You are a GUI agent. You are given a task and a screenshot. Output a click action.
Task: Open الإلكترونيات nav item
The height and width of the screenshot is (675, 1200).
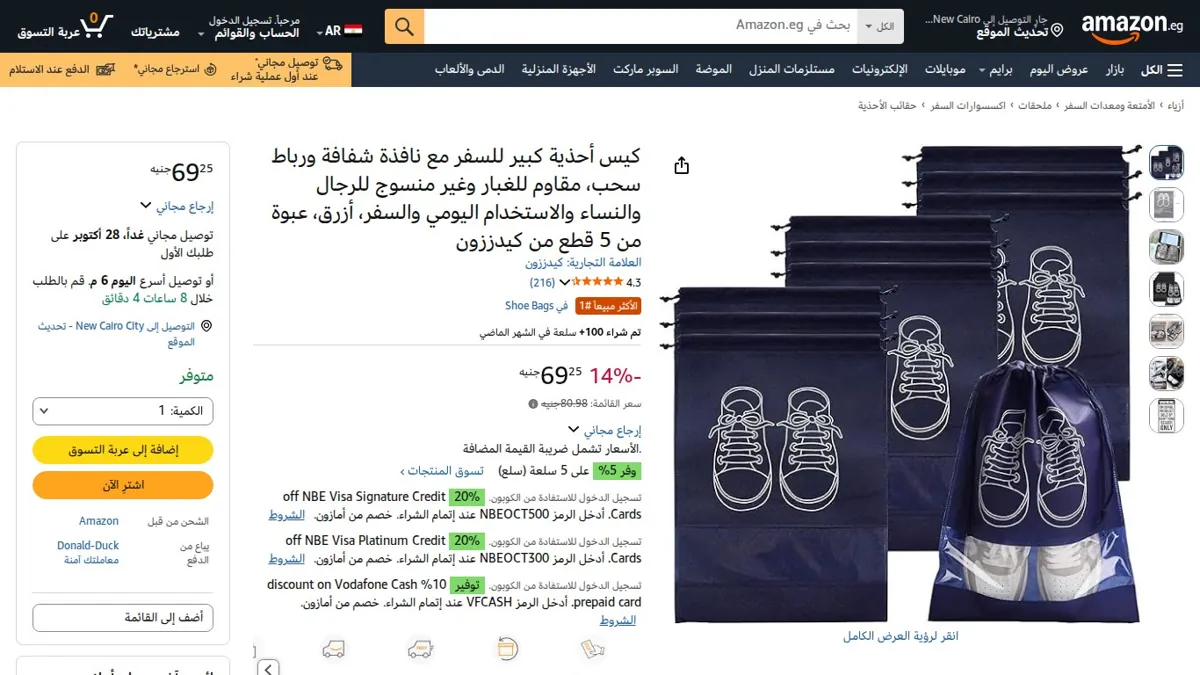(x=880, y=70)
